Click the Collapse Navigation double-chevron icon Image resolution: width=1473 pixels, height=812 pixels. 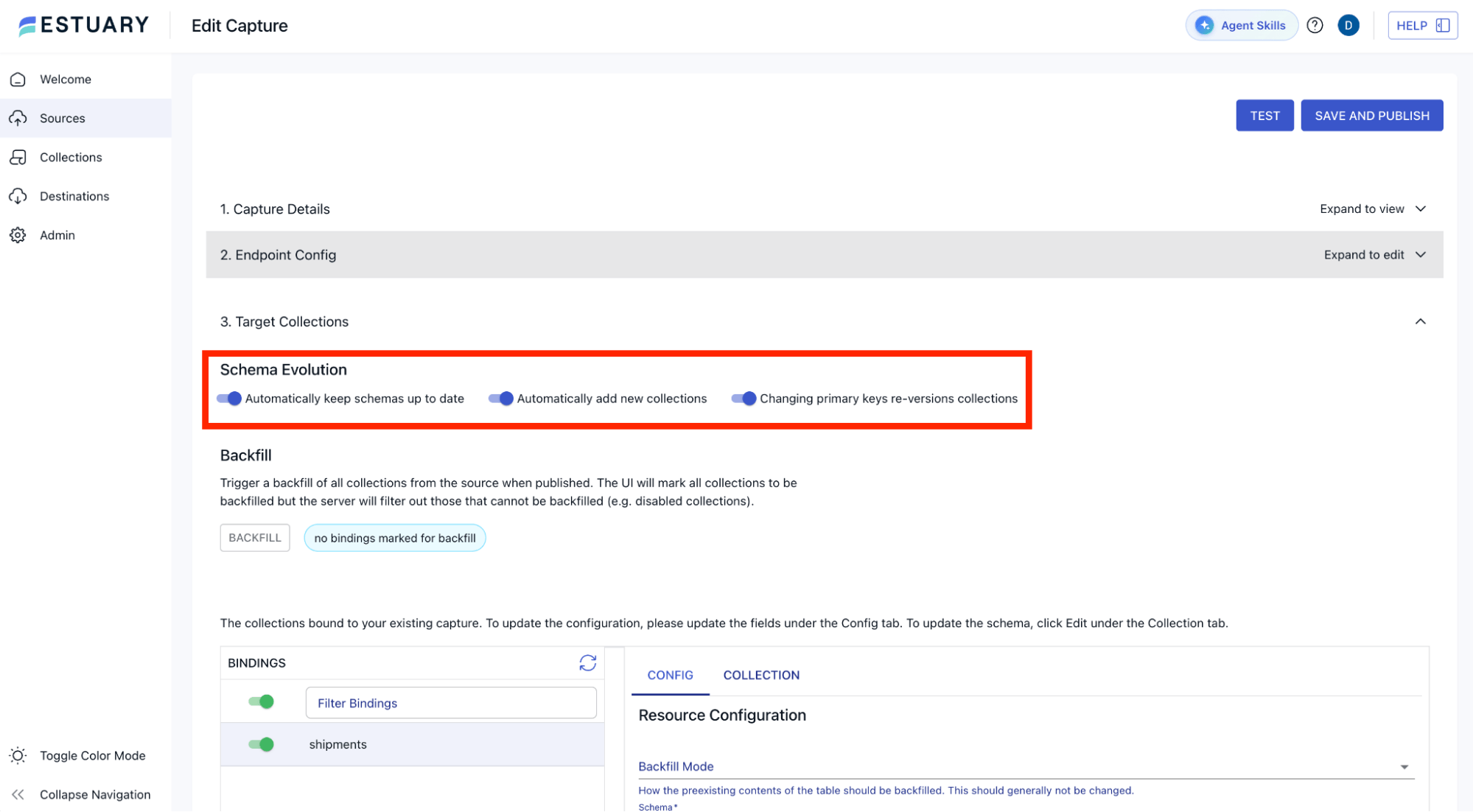pos(18,794)
